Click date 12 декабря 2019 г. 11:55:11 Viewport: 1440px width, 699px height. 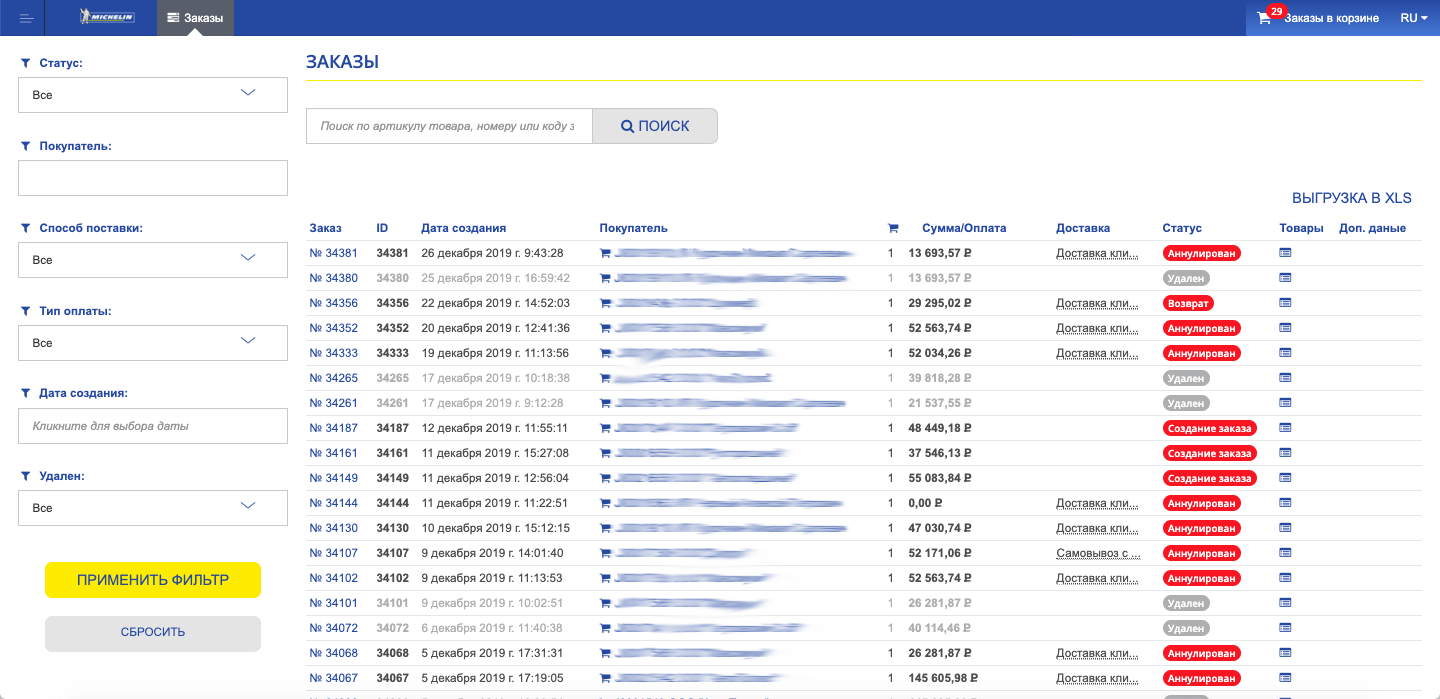(x=495, y=428)
